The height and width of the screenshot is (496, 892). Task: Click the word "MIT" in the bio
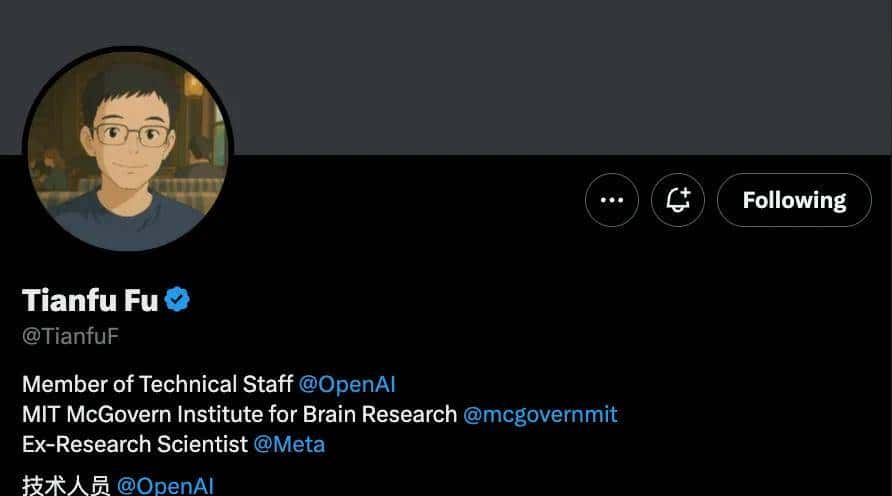(x=40, y=414)
